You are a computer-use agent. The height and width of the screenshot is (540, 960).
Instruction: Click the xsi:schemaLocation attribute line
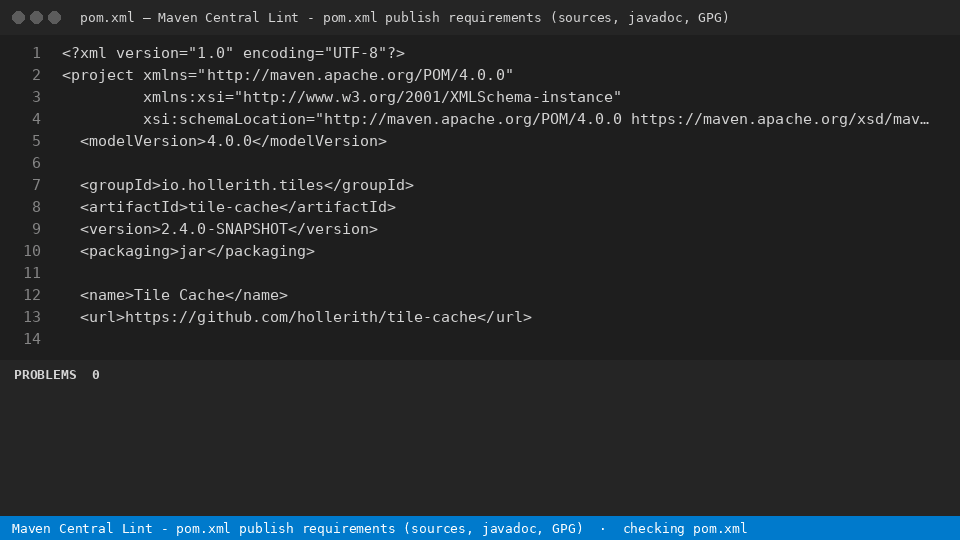point(536,119)
